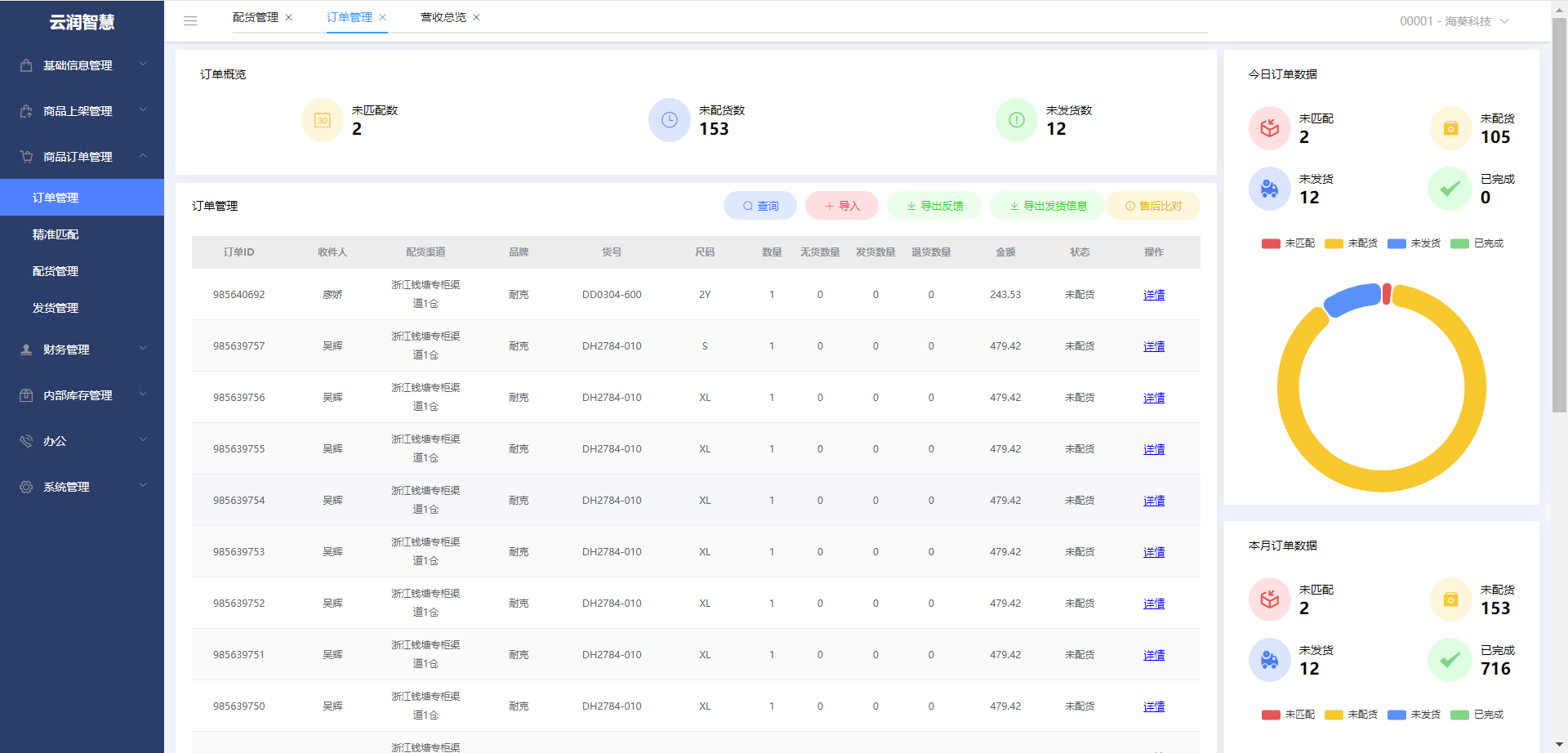Click the 系统管理 gear icon
This screenshot has height=753, width=1568.
click(26, 487)
